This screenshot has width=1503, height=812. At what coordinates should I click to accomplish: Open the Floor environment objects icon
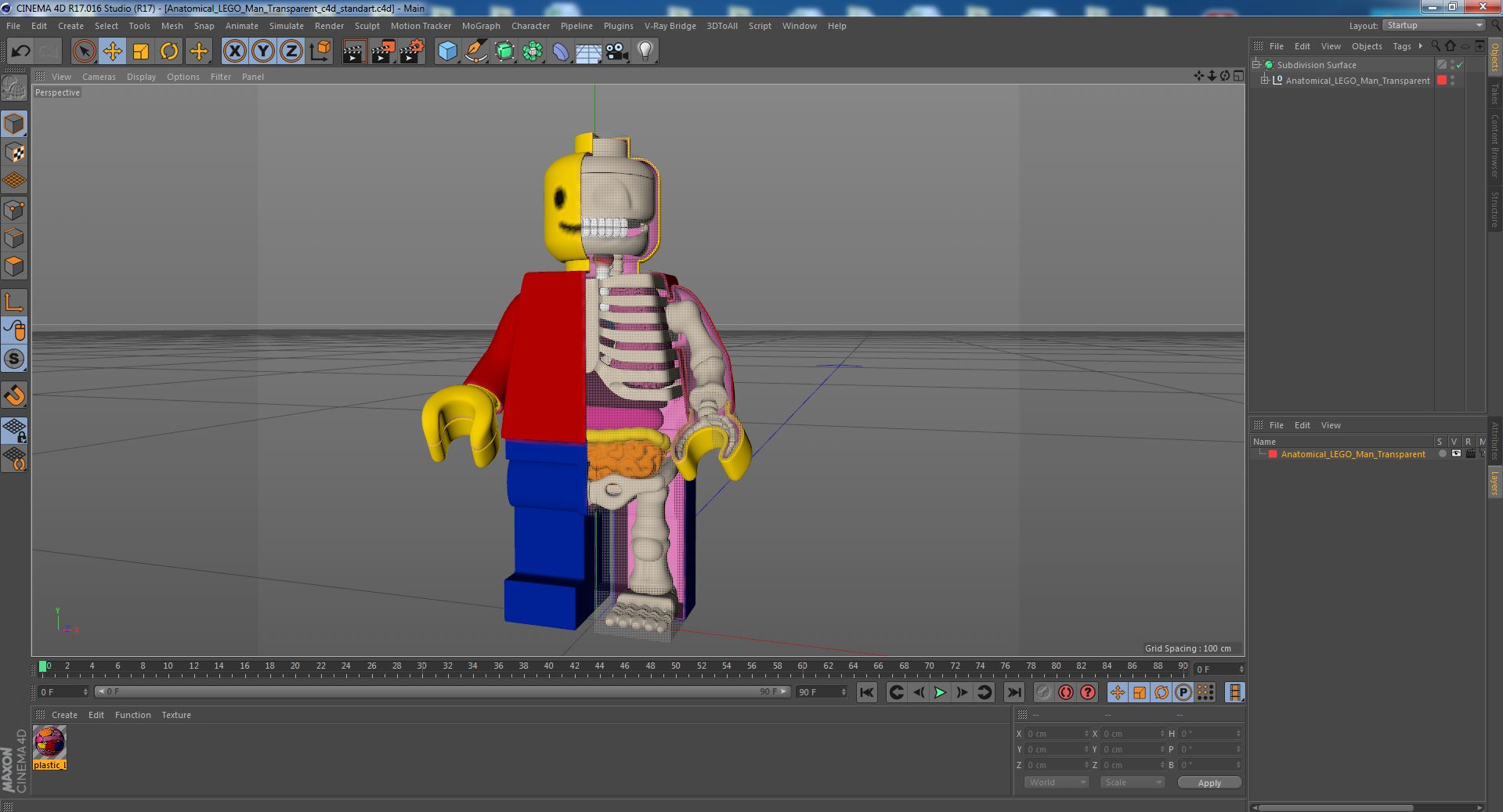(589, 52)
